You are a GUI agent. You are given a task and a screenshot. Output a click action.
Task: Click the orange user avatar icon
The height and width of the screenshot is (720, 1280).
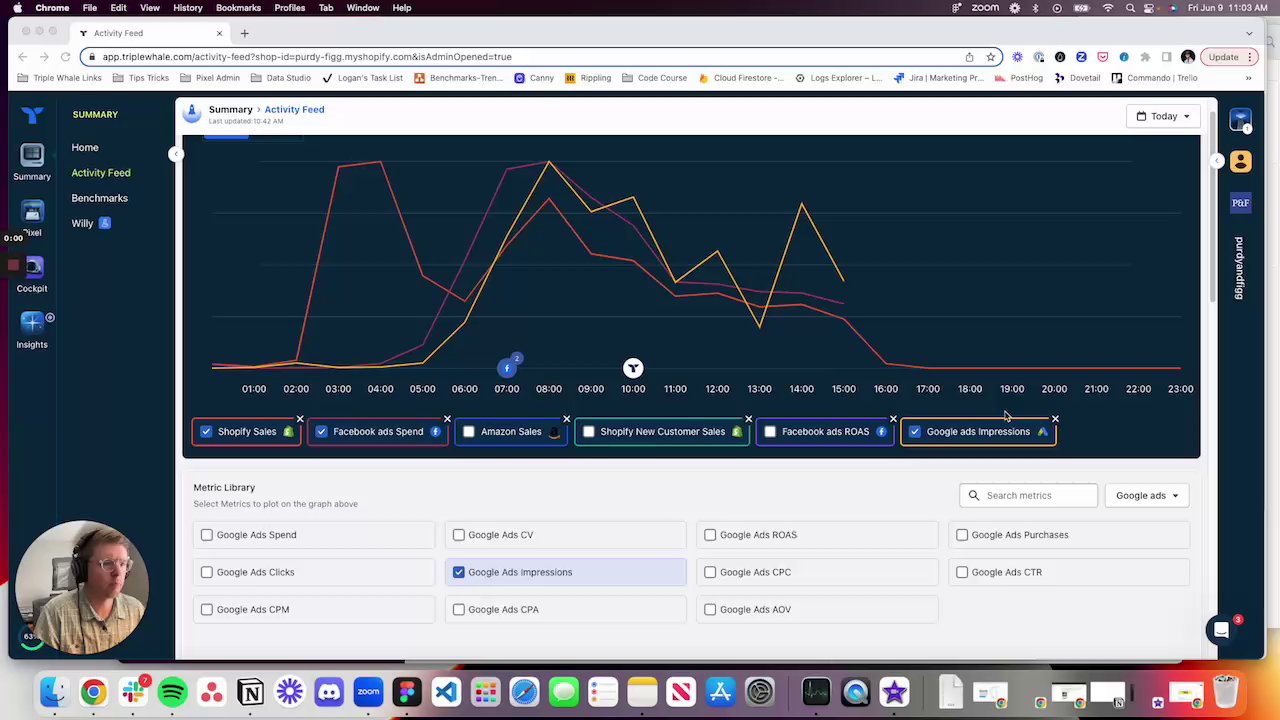coord(1240,161)
